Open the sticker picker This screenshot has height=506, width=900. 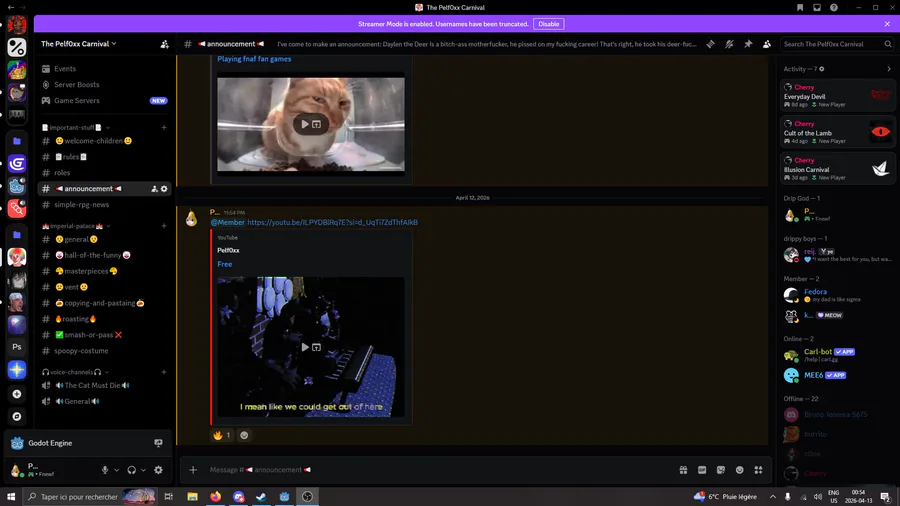pos(721,470)
